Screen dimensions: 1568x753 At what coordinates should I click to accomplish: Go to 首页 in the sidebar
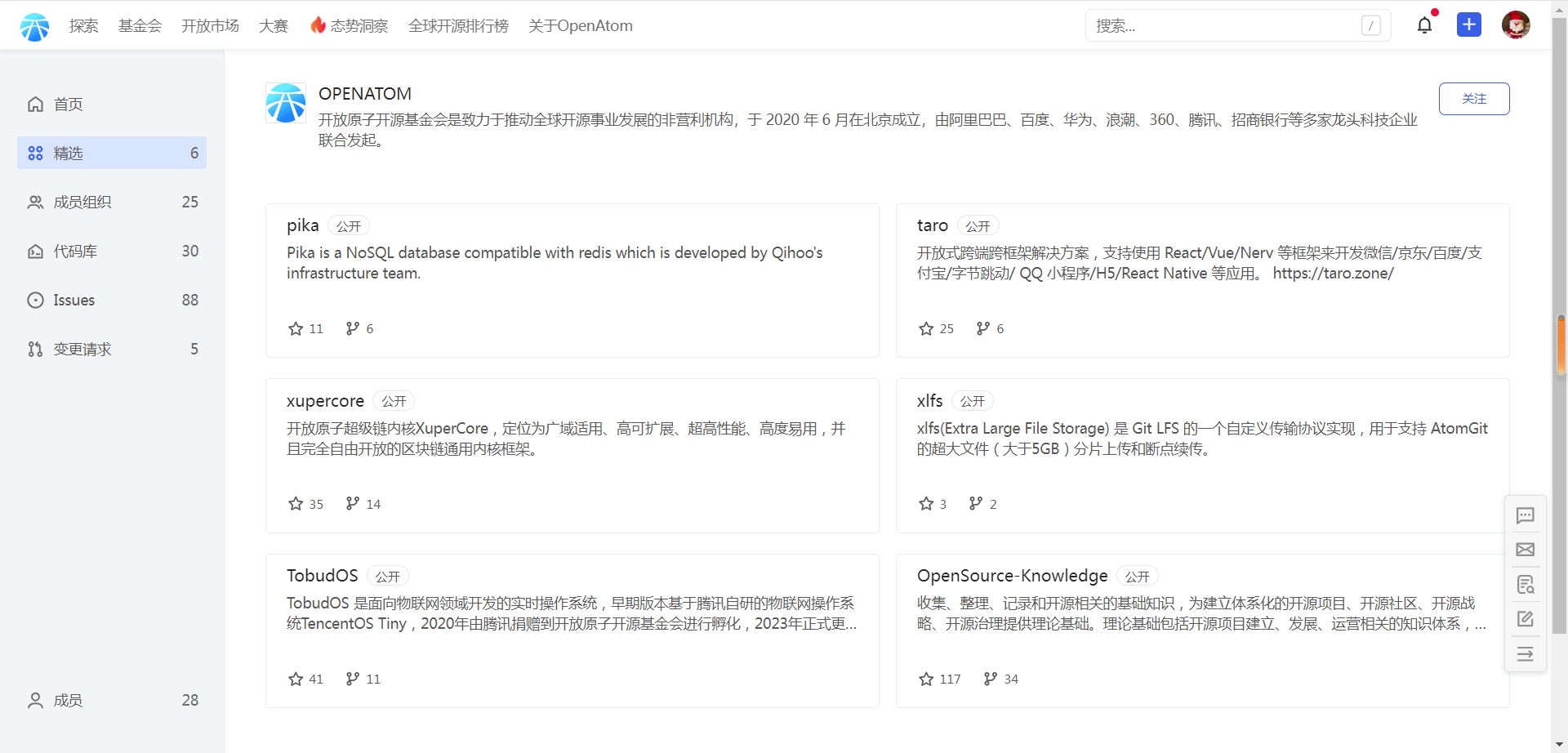[112, 104]
